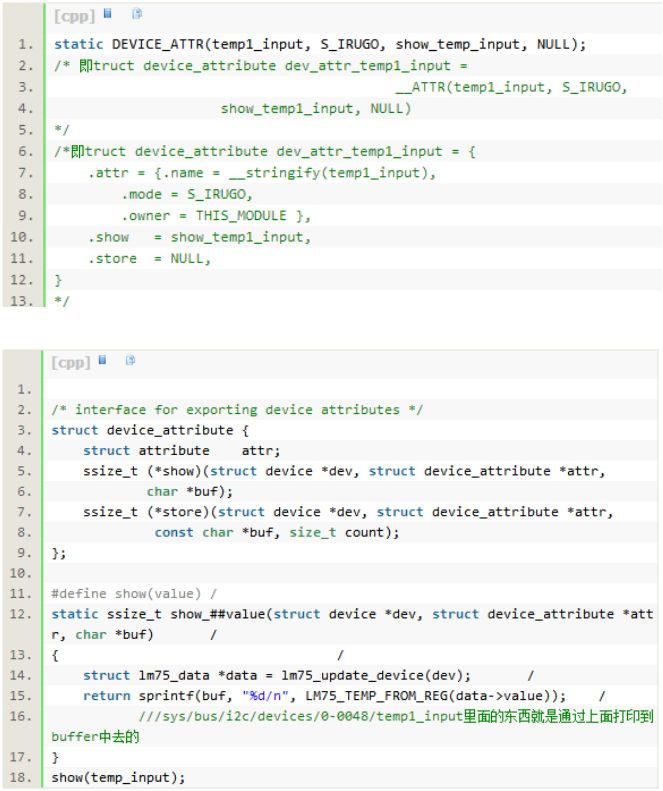The width and height of the screenshot is (663, 791).
Task: Click line 'struct device_attribute {'
Action: pos(150,430)
